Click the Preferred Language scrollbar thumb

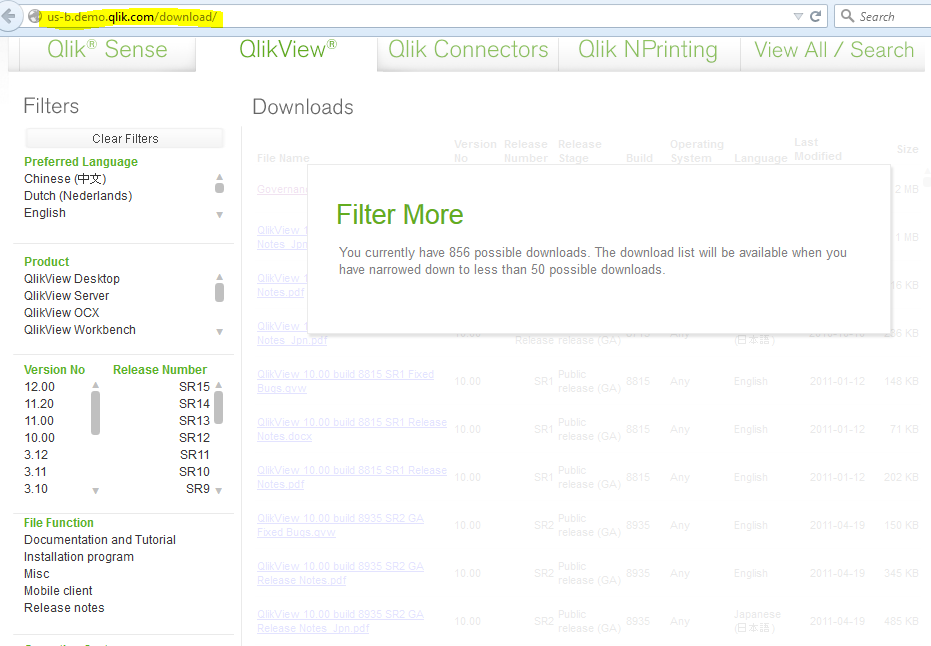coord(219,188)
